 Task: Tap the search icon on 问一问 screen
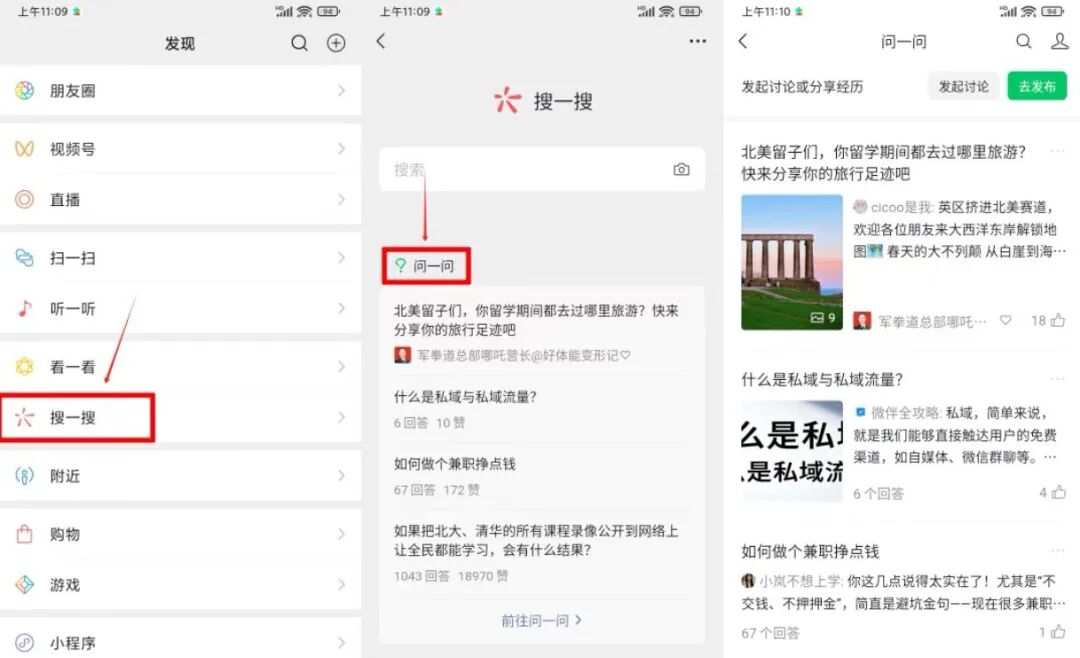(1024, 41)
